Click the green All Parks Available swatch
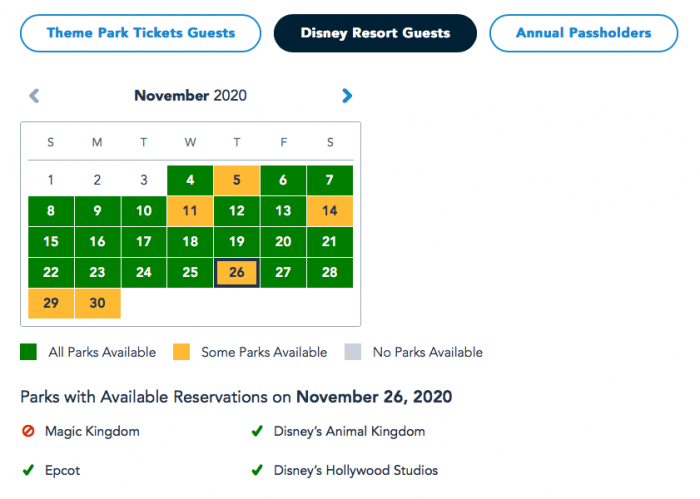Screen dimensions: 700x499 coord(28,352)
